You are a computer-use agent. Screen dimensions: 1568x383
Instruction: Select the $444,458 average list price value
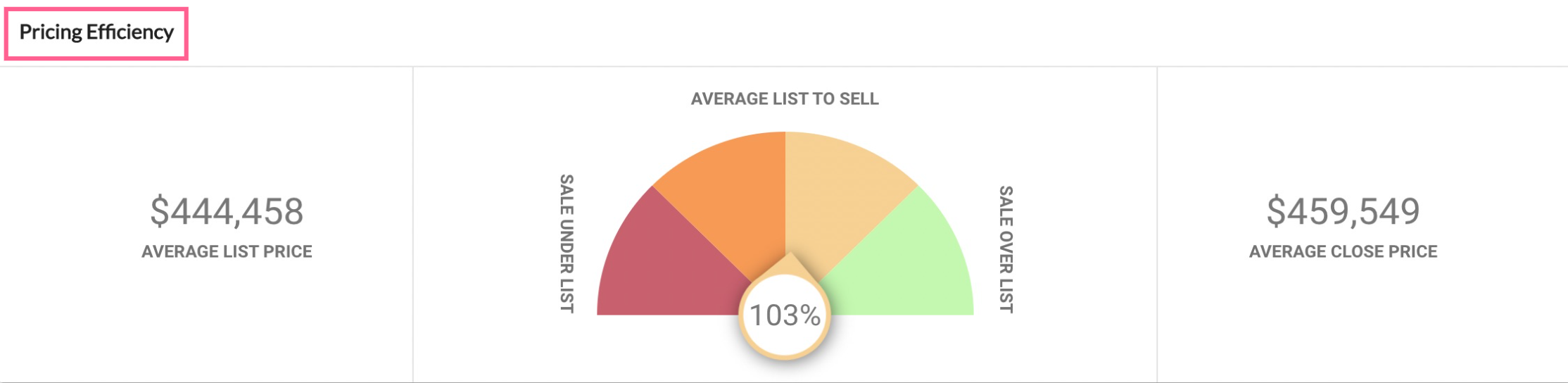(227, 211)
